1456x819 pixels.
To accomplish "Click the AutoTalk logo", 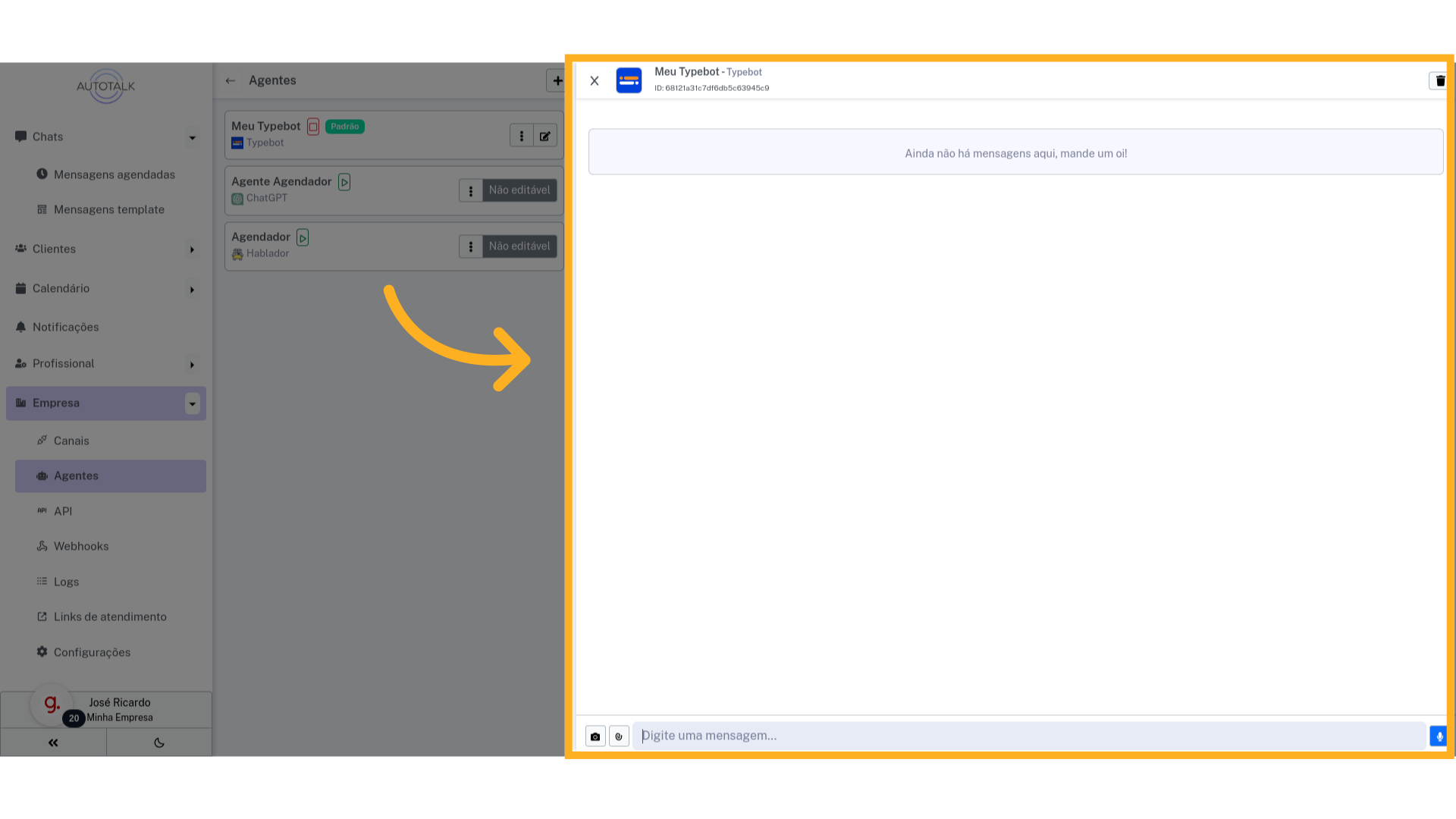I will coord(106,86).
